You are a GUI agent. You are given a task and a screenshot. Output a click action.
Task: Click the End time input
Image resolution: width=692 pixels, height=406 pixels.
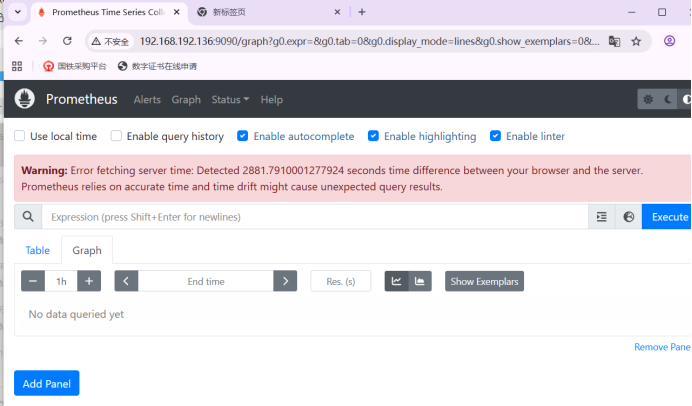(x=206, y=281)
